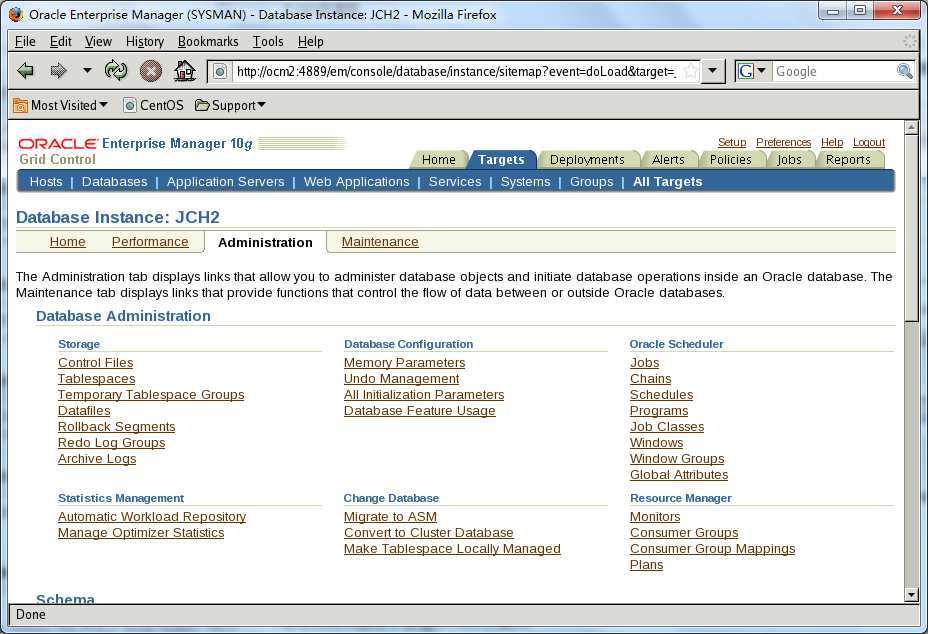Image resolution: width=928 pixels, height=634 pixels.
Task: Open the Automatic Workload Repository link
Action: (152, 516)
